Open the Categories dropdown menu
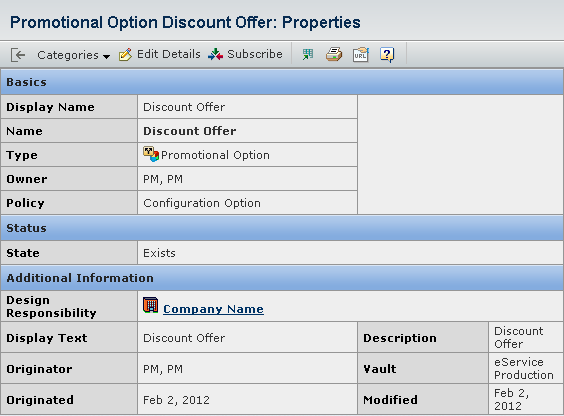This screenshot has height=416, width=564. click(x=73, y=55)
